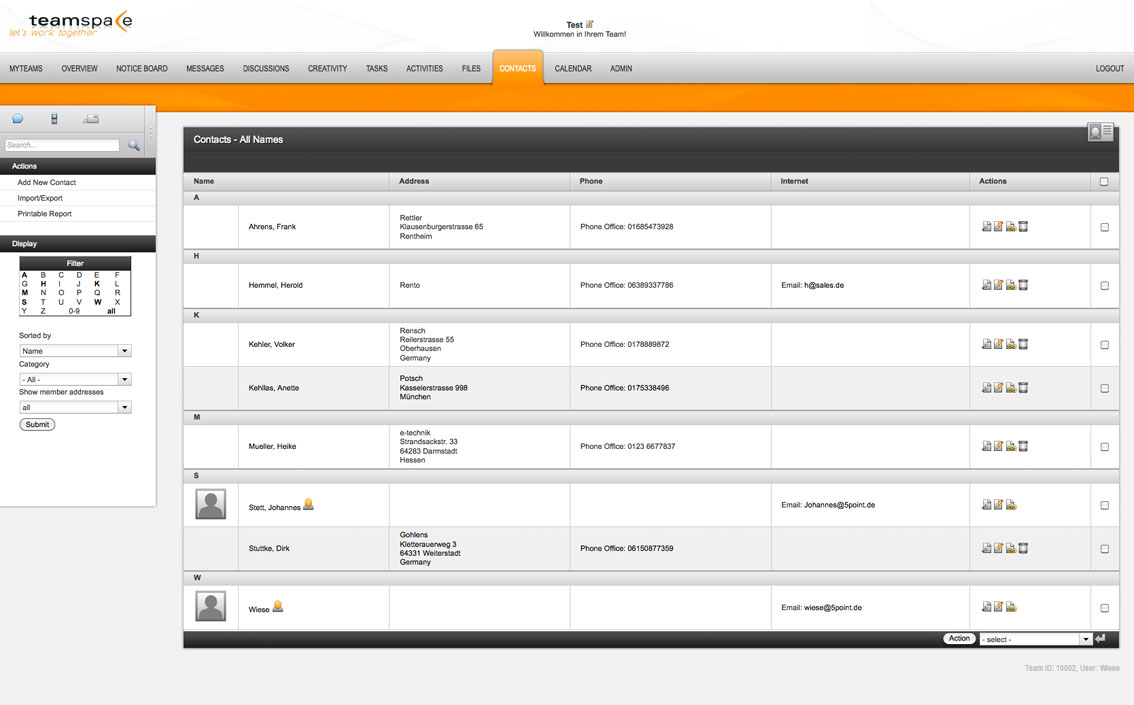Screen dimensions: 1134x705
Task: Expand the Category All dropdown
Action: tap(74, 379)
